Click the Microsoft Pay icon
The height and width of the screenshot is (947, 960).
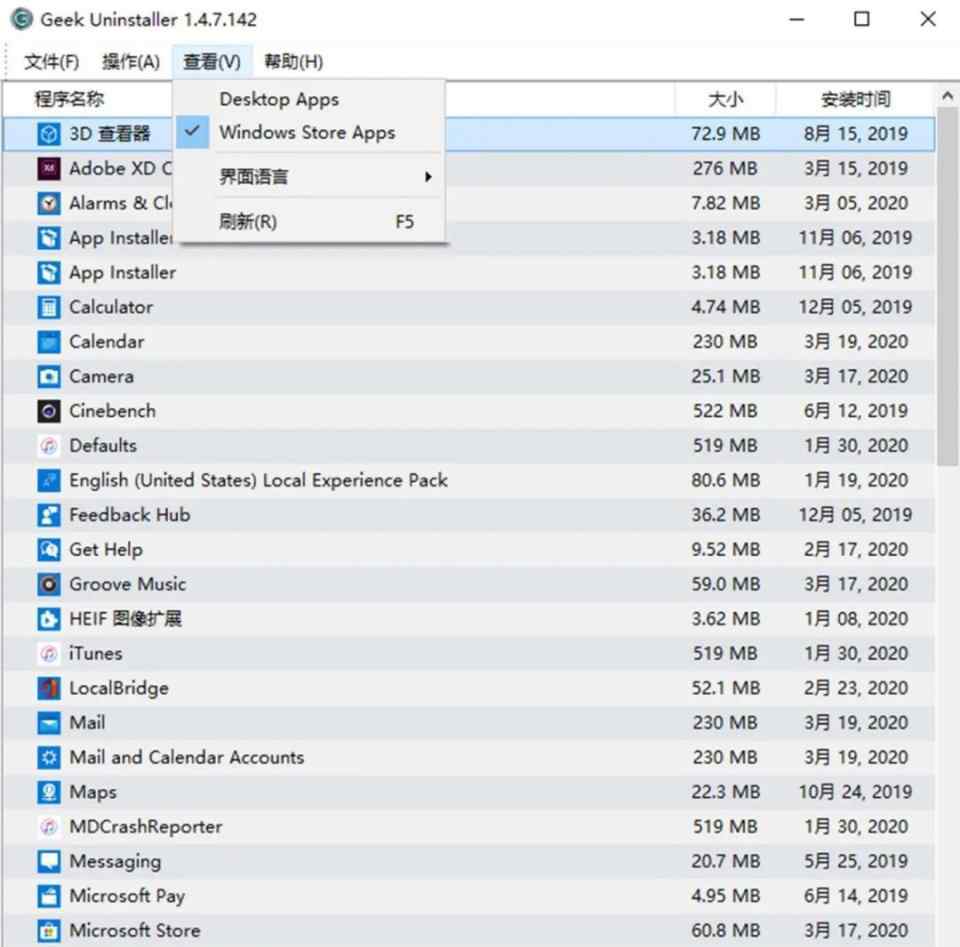[x=48, y=896]
